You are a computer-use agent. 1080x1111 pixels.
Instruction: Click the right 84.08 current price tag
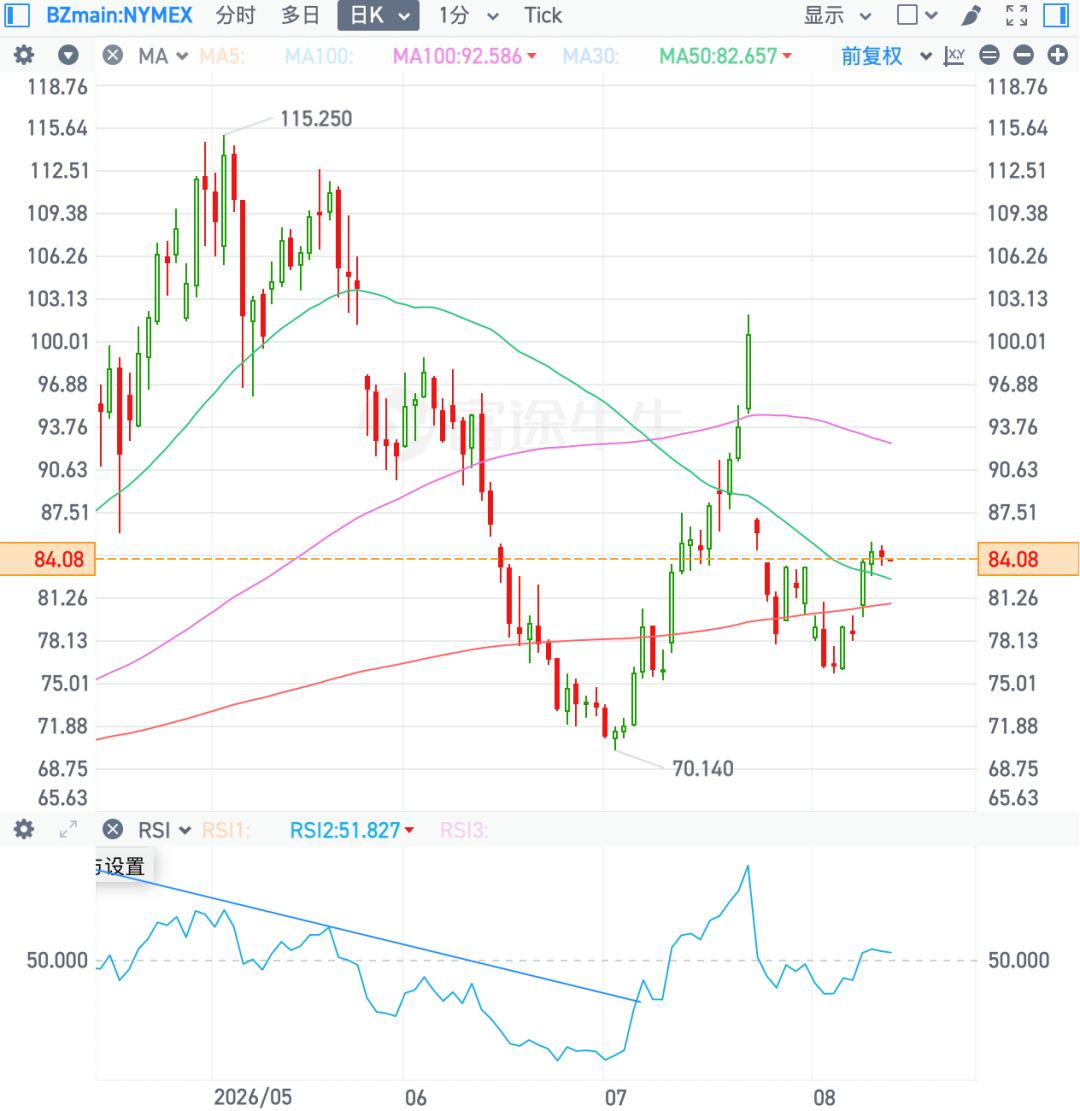point(1028,559)
